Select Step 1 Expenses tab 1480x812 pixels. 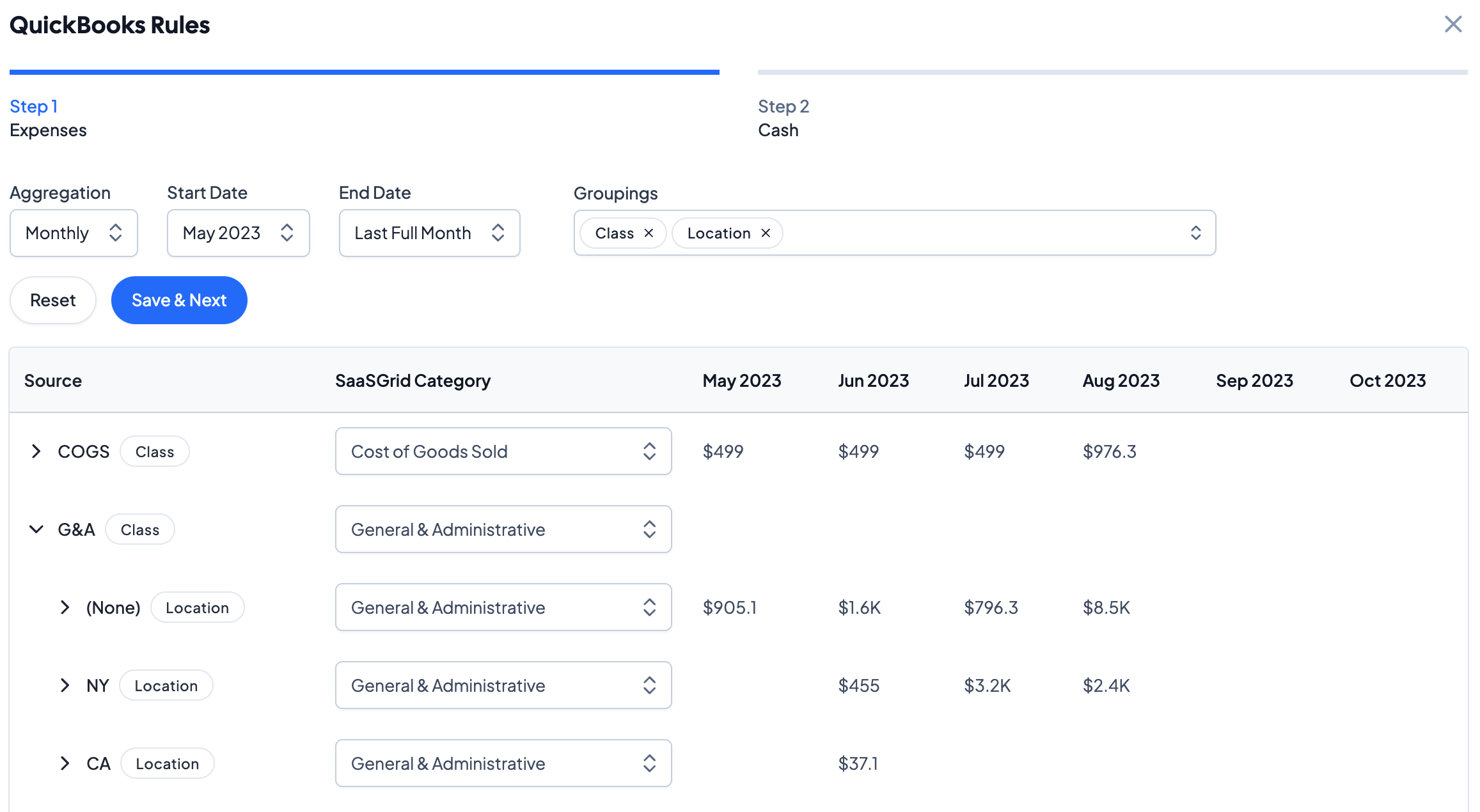[48, 118]
